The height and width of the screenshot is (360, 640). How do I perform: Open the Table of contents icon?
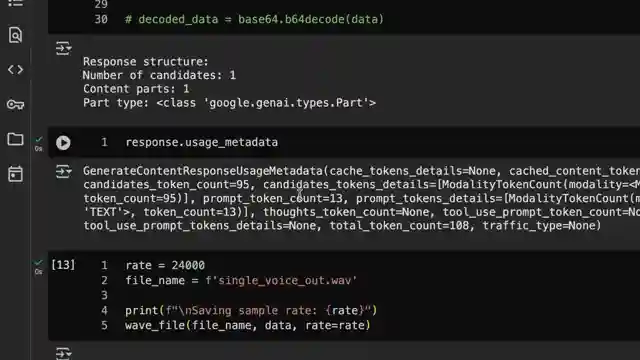coord(16,3)
